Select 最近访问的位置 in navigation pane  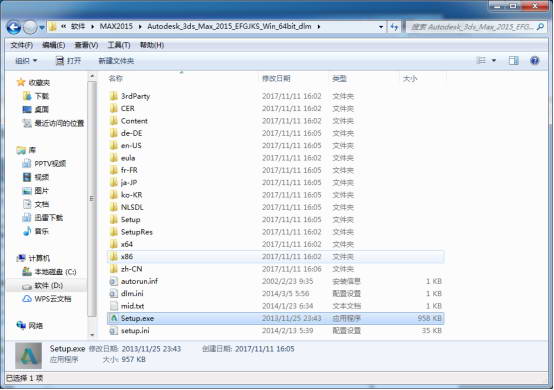click(x=59, y=123)
